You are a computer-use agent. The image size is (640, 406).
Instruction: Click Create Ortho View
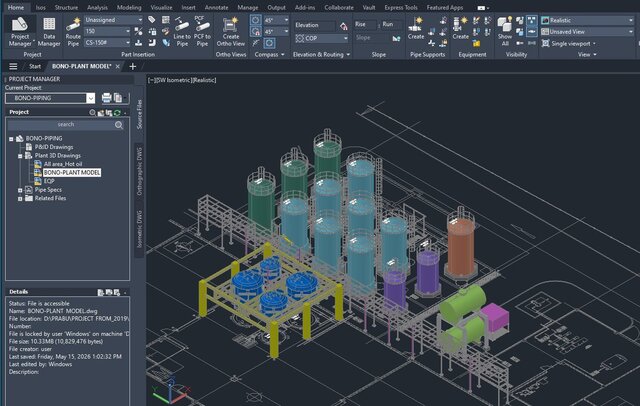pos(231,32)
